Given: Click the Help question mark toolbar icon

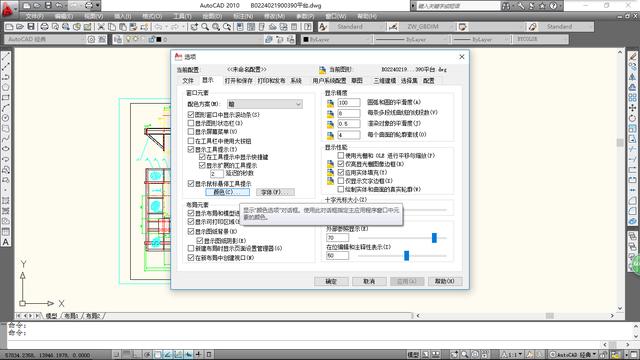Looking at the screenshot, I should coord(308,27).
